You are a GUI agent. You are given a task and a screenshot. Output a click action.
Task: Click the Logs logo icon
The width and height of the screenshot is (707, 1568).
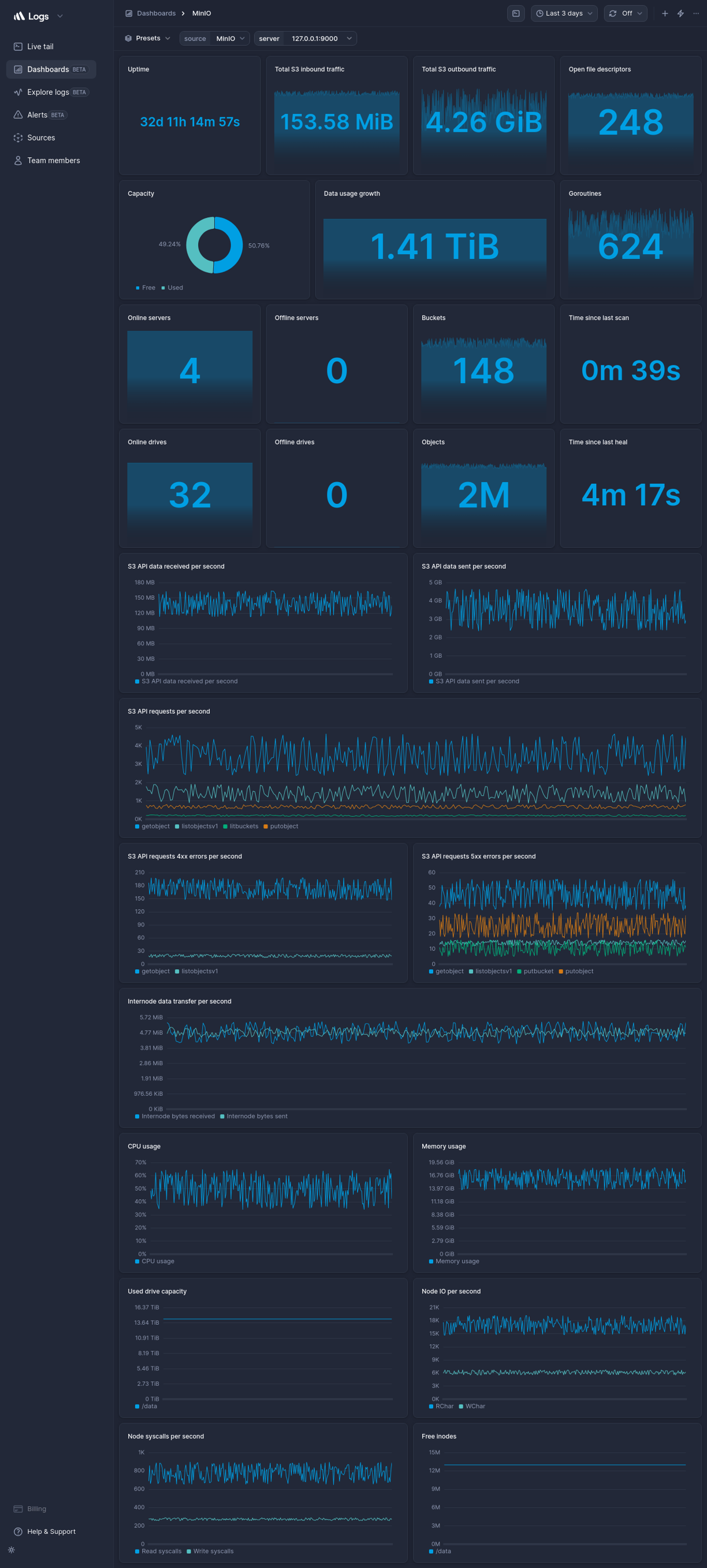19,16
